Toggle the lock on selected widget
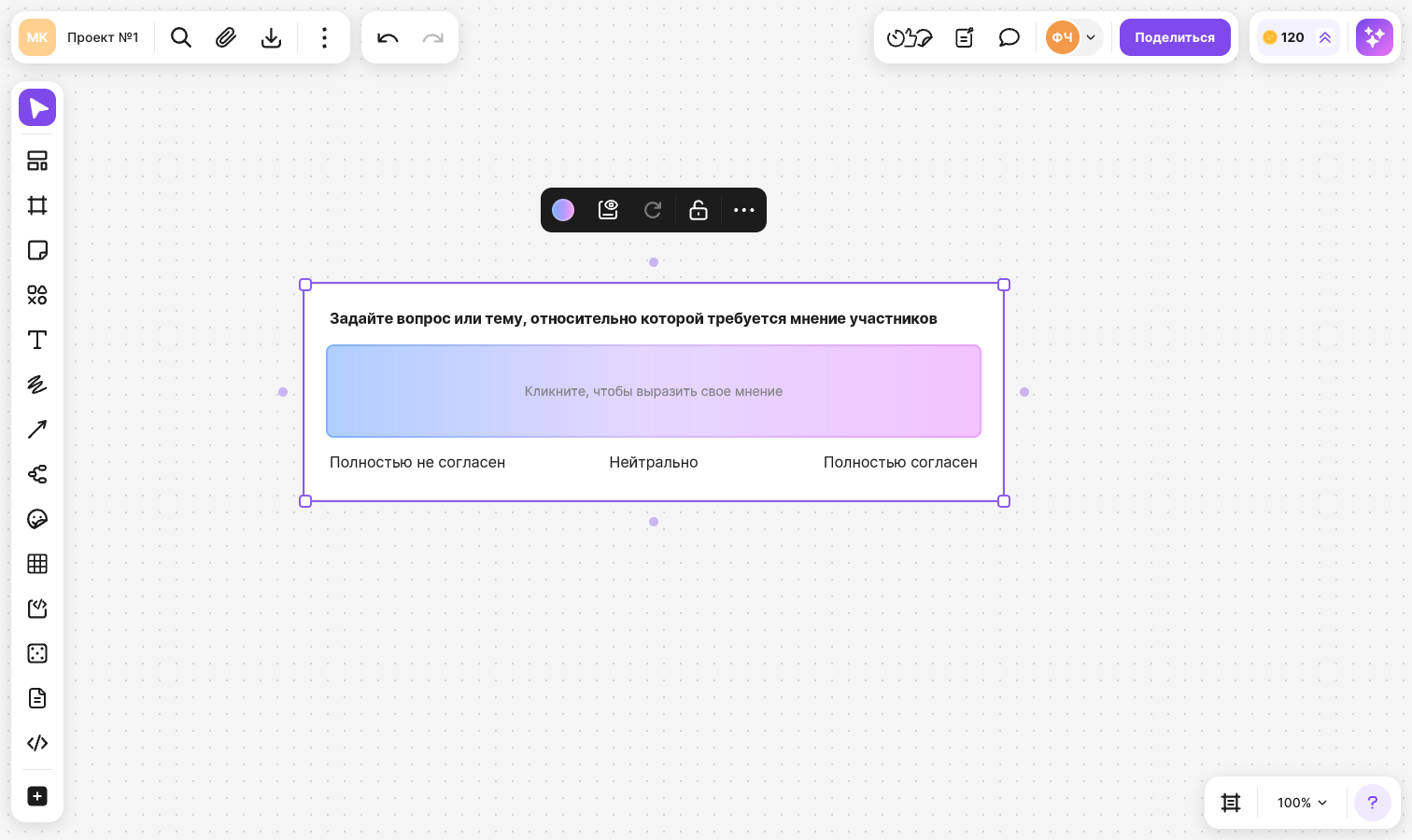Image resolution: width=1412 pixels, height=840 pixels. (699, 210)
